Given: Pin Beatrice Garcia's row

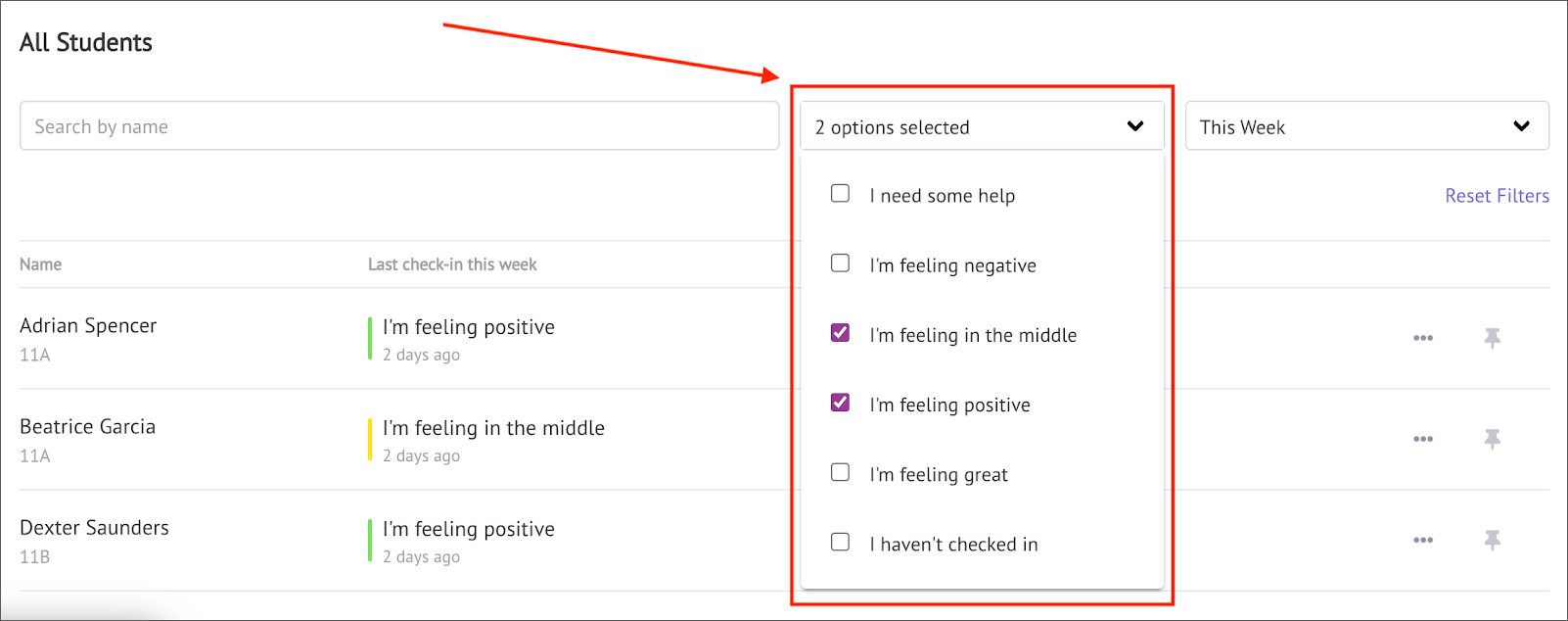Looking at the screenshot, I should [x=1492, y=439].
